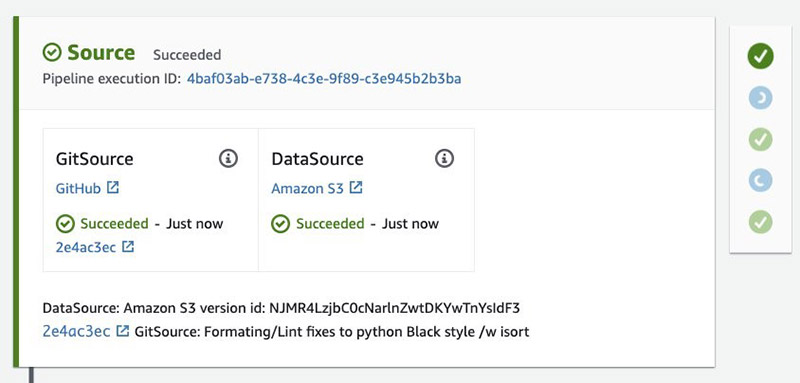Select the first dark green checkmark stage indicator

[x=761, y=56]
